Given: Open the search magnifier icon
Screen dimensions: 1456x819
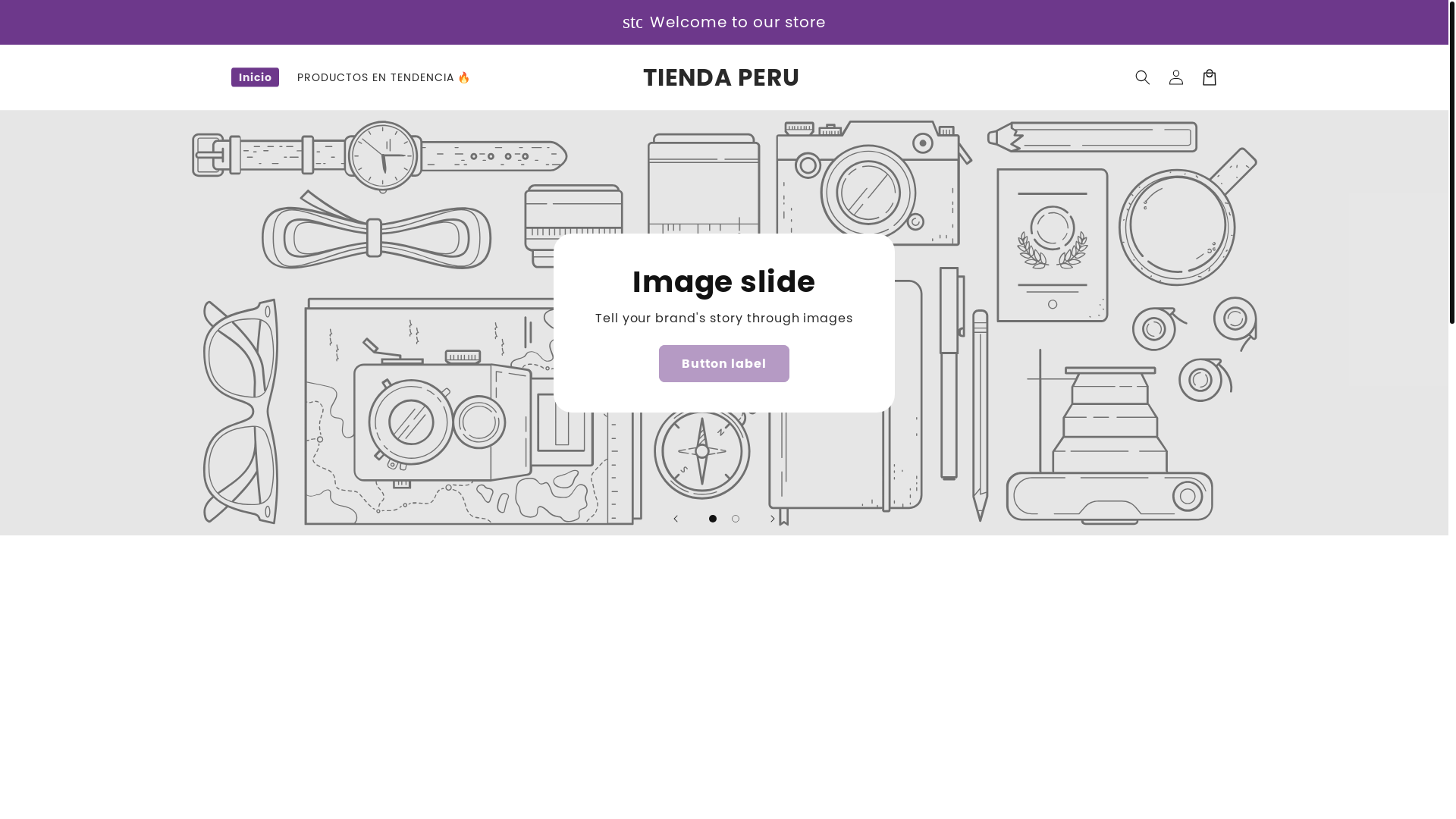Looking at the screenshot, I should click(x=1142, y=77).
